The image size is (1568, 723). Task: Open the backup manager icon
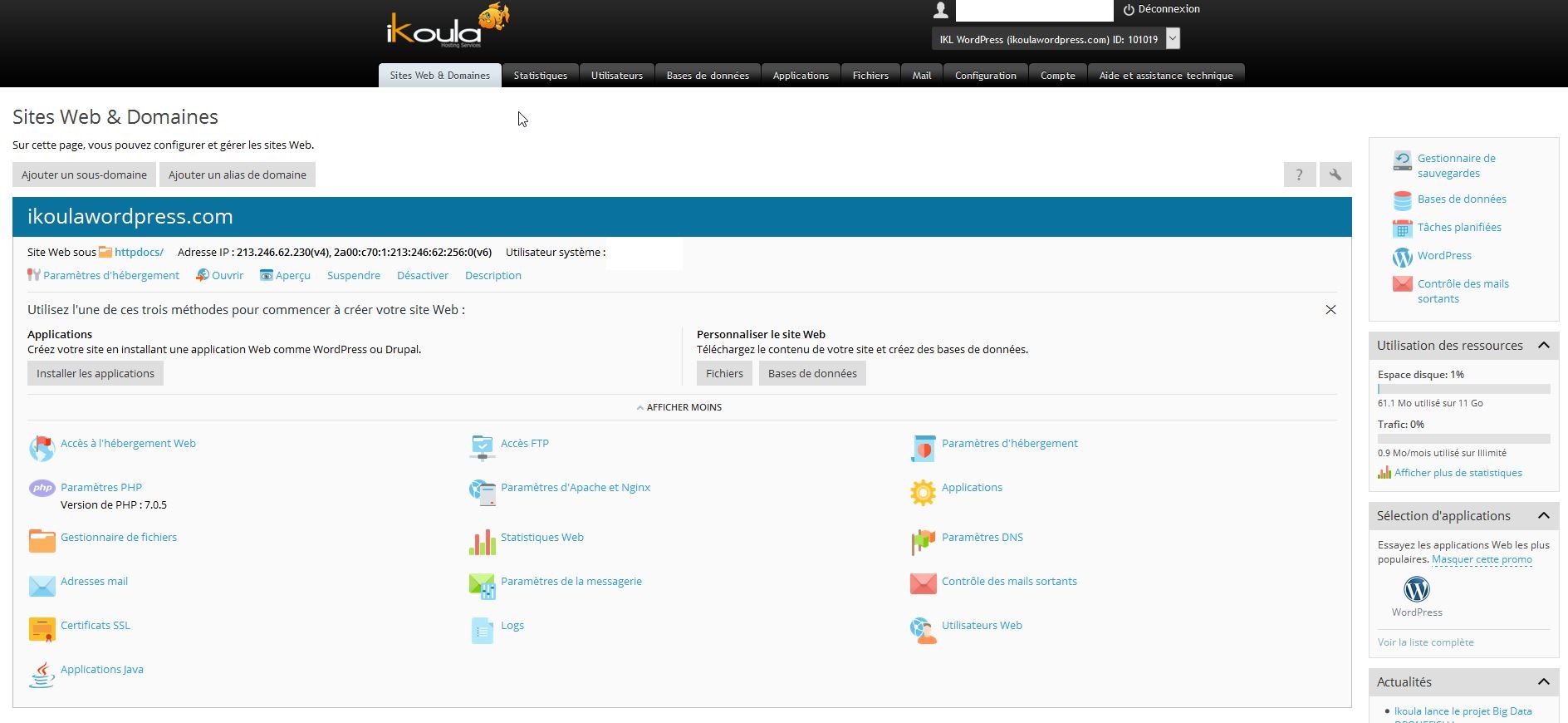coord(1402,161)
